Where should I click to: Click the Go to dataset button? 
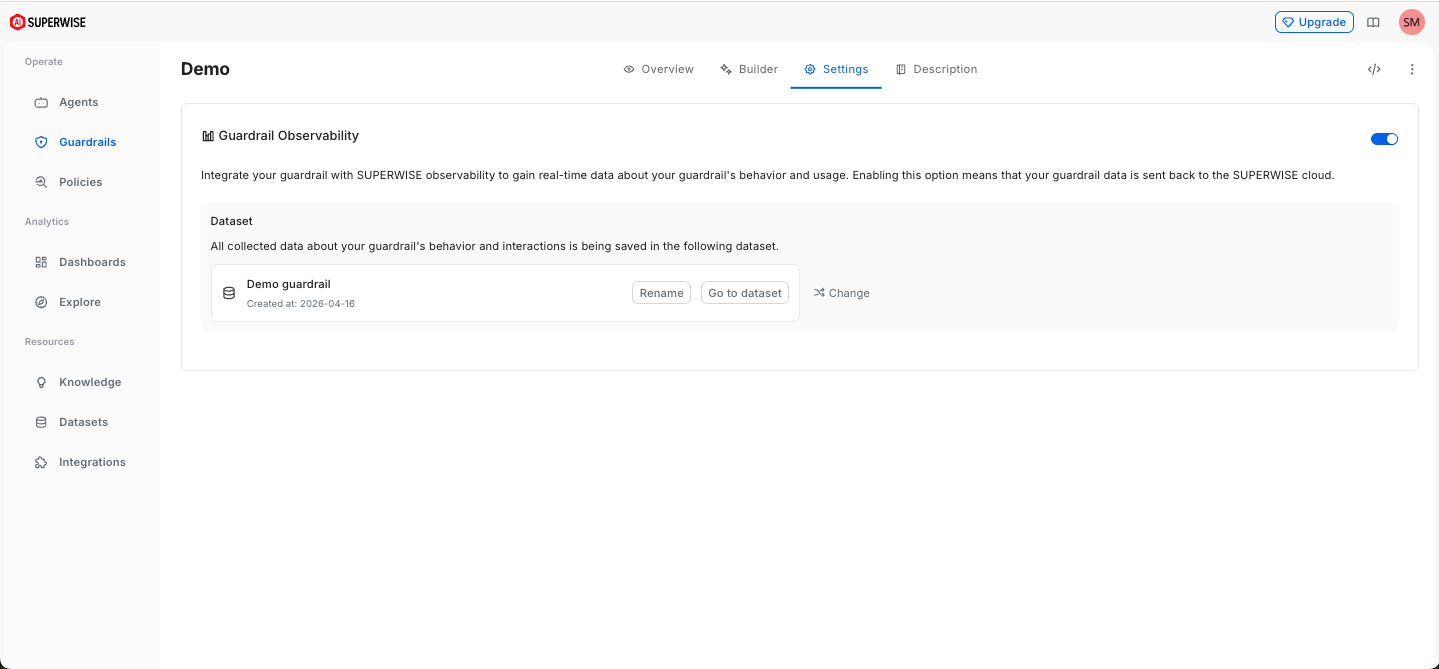click(745, 293)
